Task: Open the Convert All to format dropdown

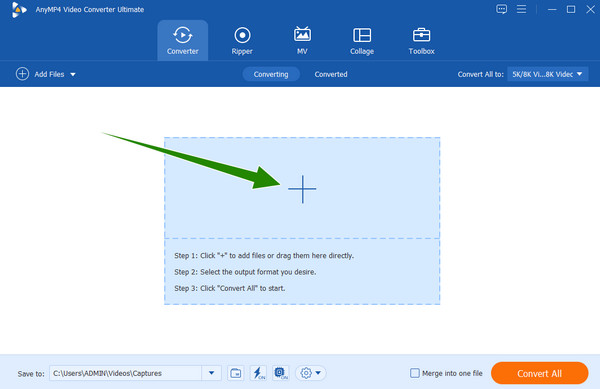Action: [x=548, y=74]
